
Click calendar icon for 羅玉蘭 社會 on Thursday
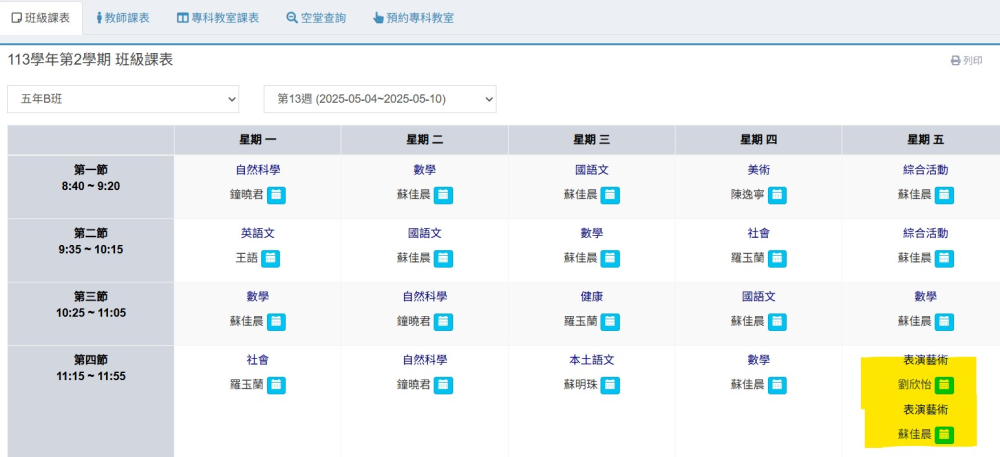(777, 258)
